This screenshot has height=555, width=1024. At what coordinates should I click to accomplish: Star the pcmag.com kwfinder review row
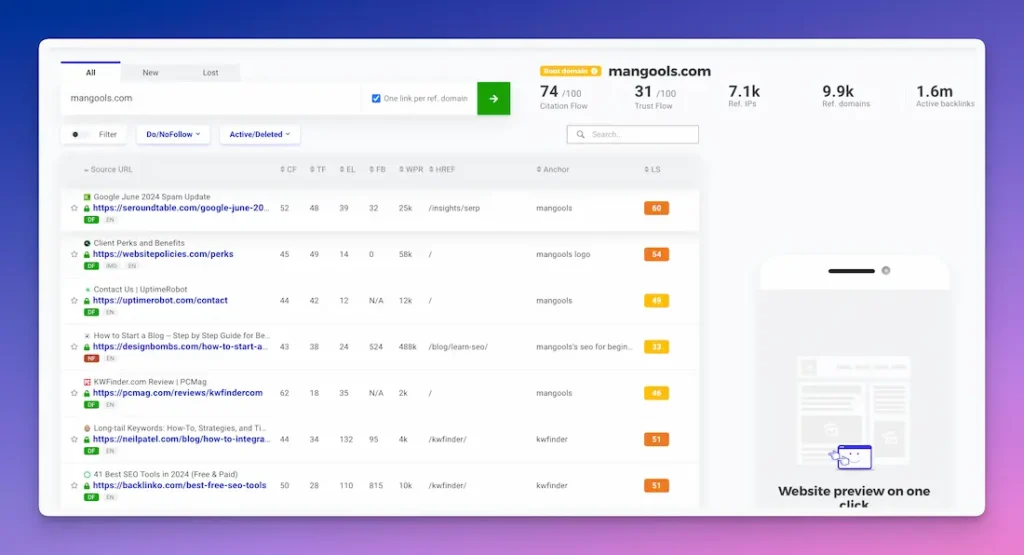[x=74, y=393]
